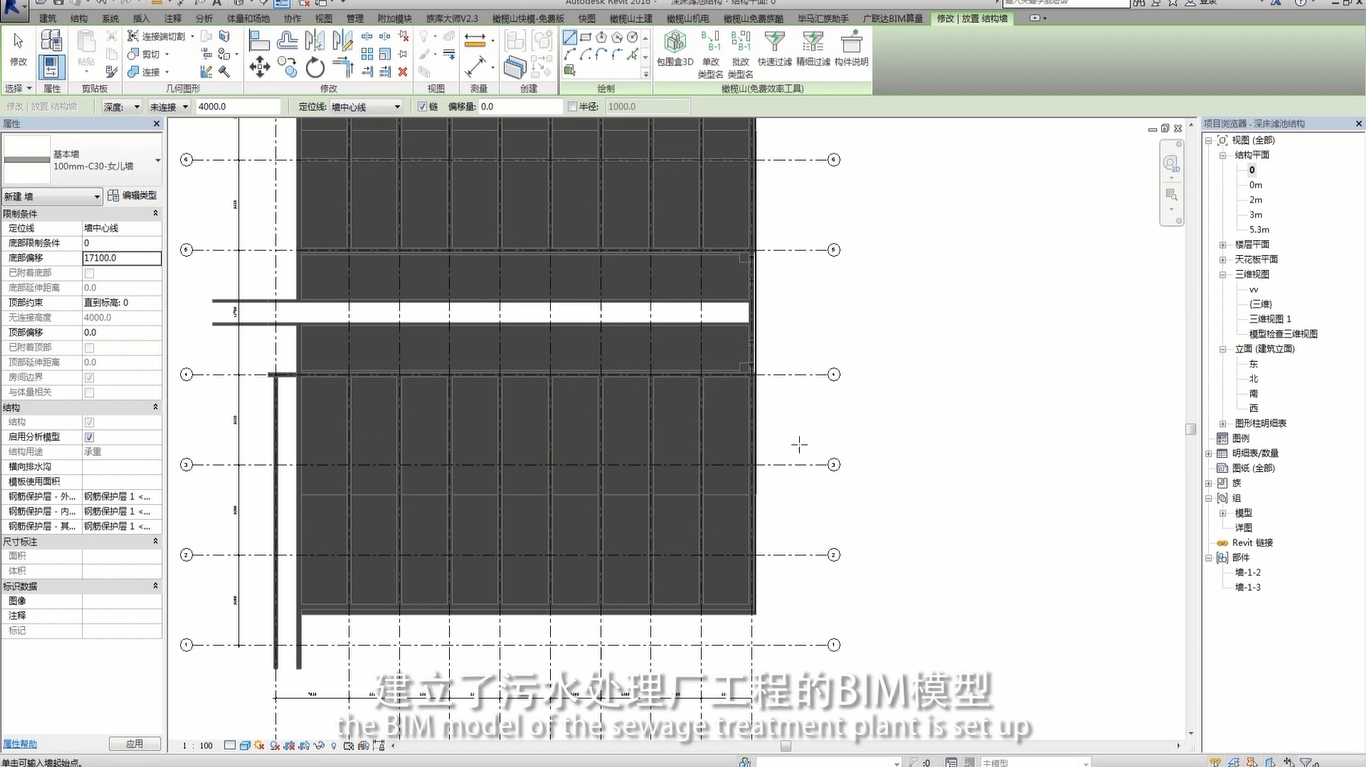Open the 视图 ribbon tab
1366x767 pixels.
coord(324,18)
